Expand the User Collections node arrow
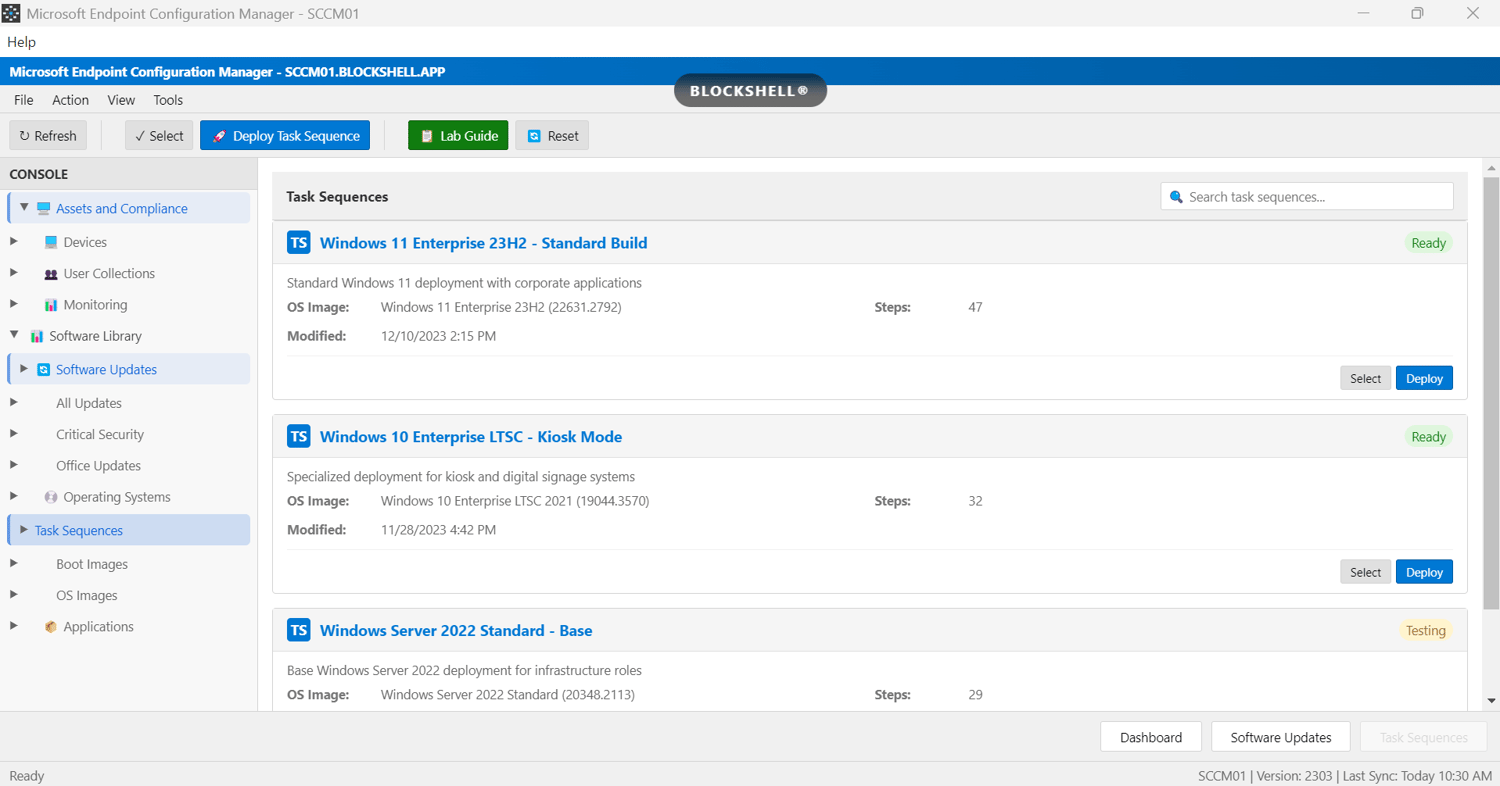 14,272
